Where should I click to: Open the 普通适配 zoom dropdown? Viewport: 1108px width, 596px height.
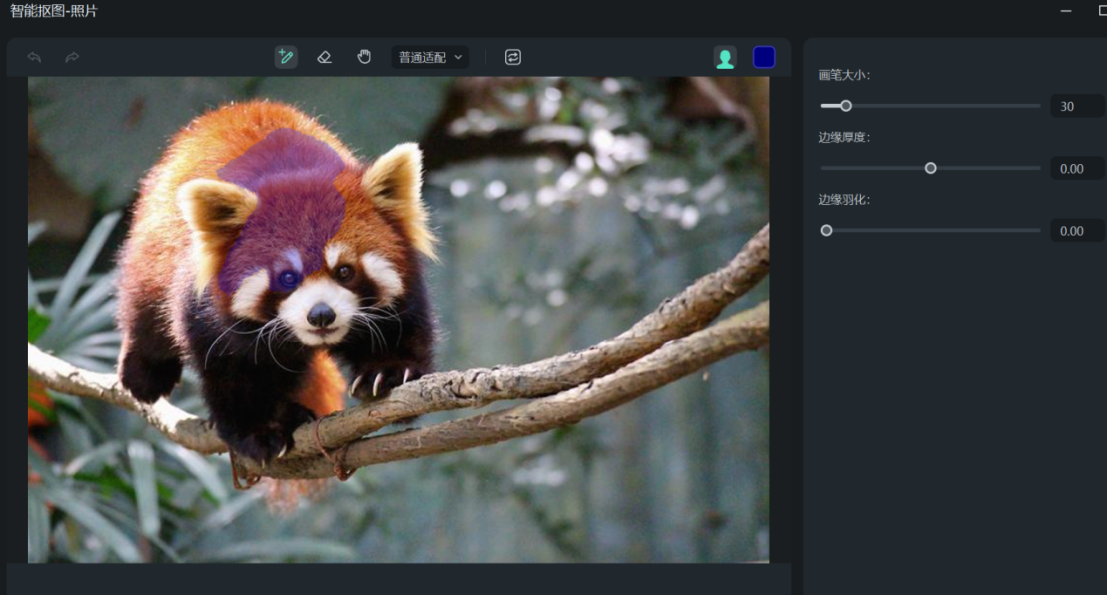[430, 58]
